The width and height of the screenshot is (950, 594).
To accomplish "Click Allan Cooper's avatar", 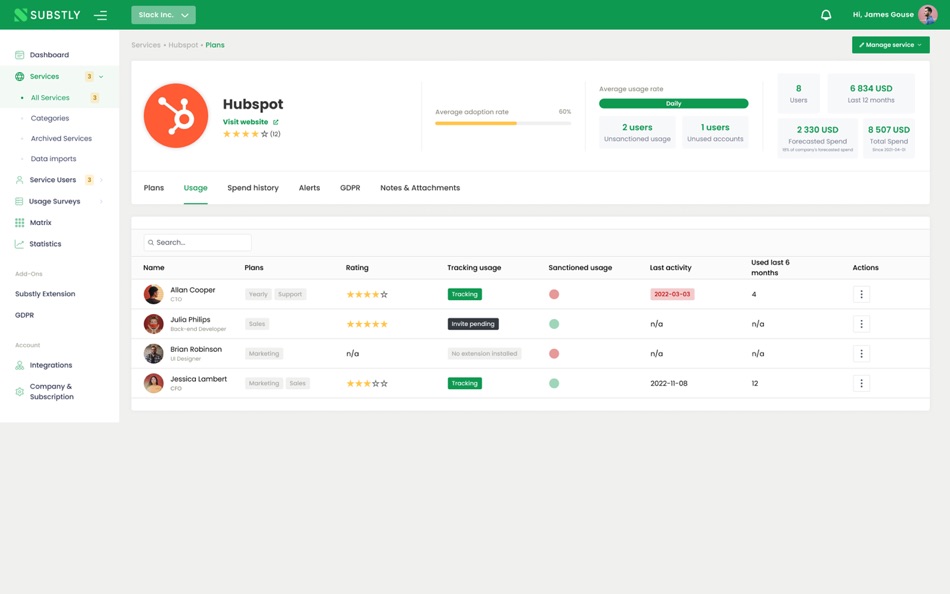I will tap(153, 294).
